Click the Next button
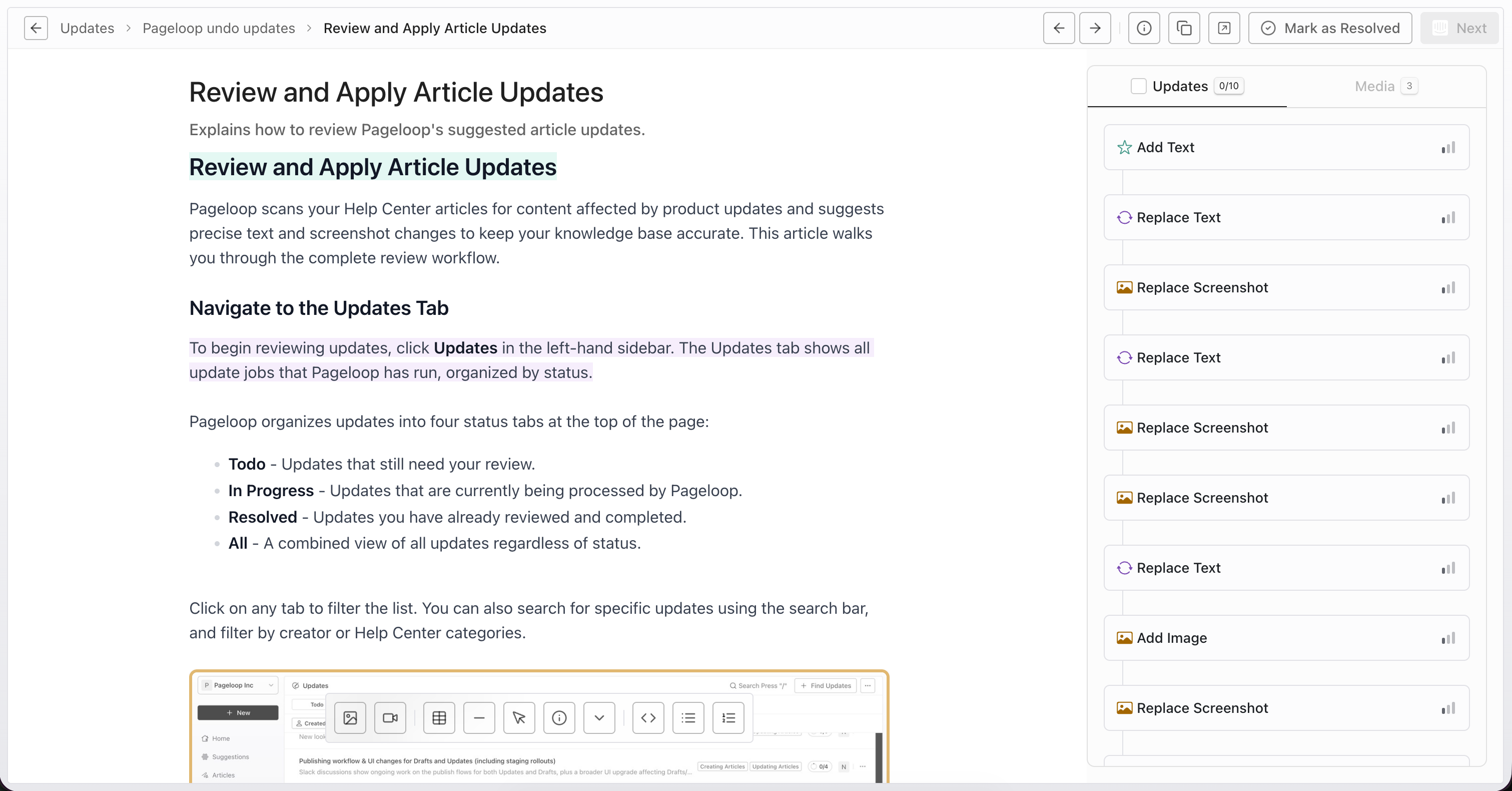The image size is (1512, 791). tap(1459, 28)
